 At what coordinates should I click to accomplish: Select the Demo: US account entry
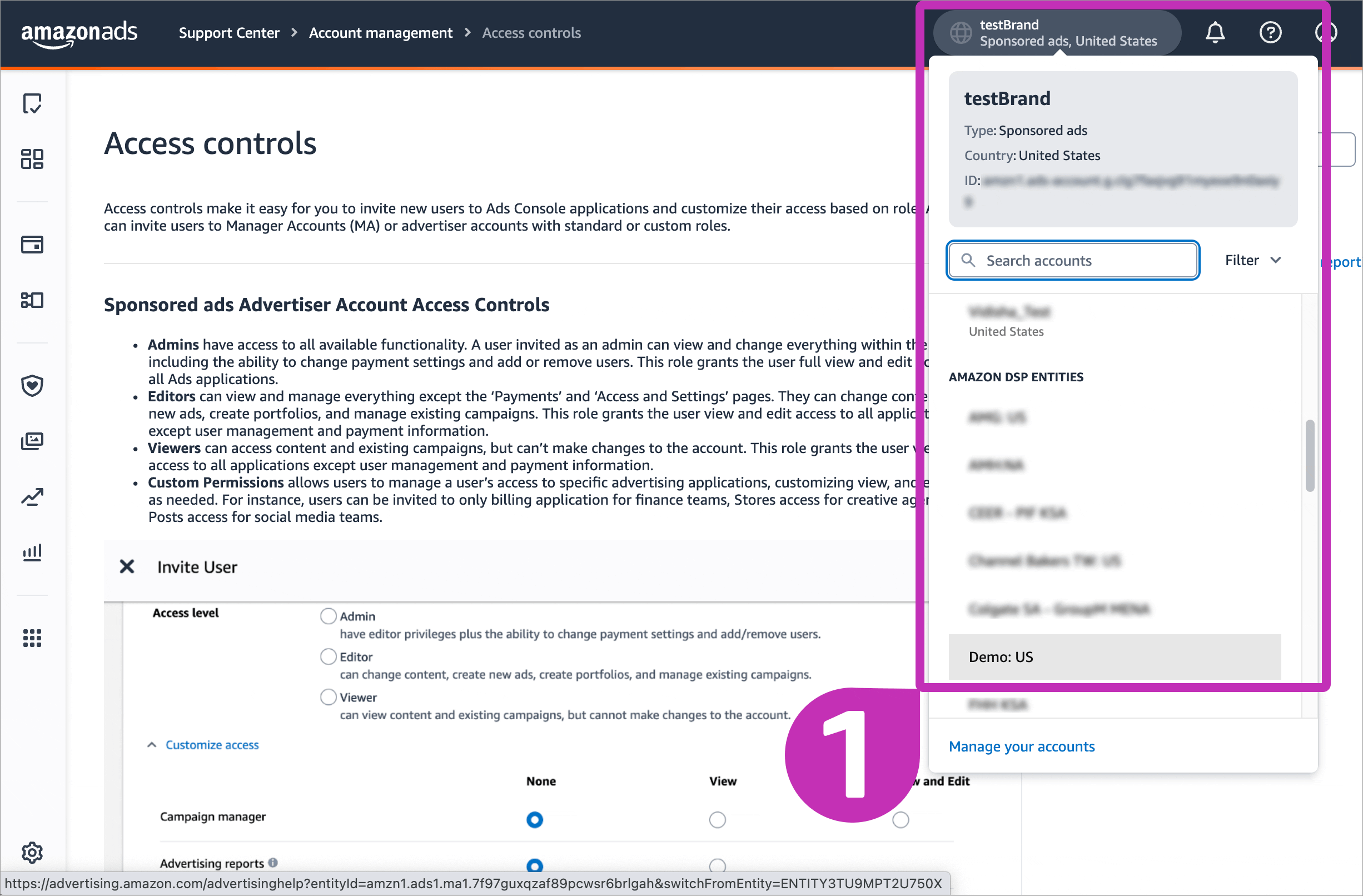(x=1114, y=656)
